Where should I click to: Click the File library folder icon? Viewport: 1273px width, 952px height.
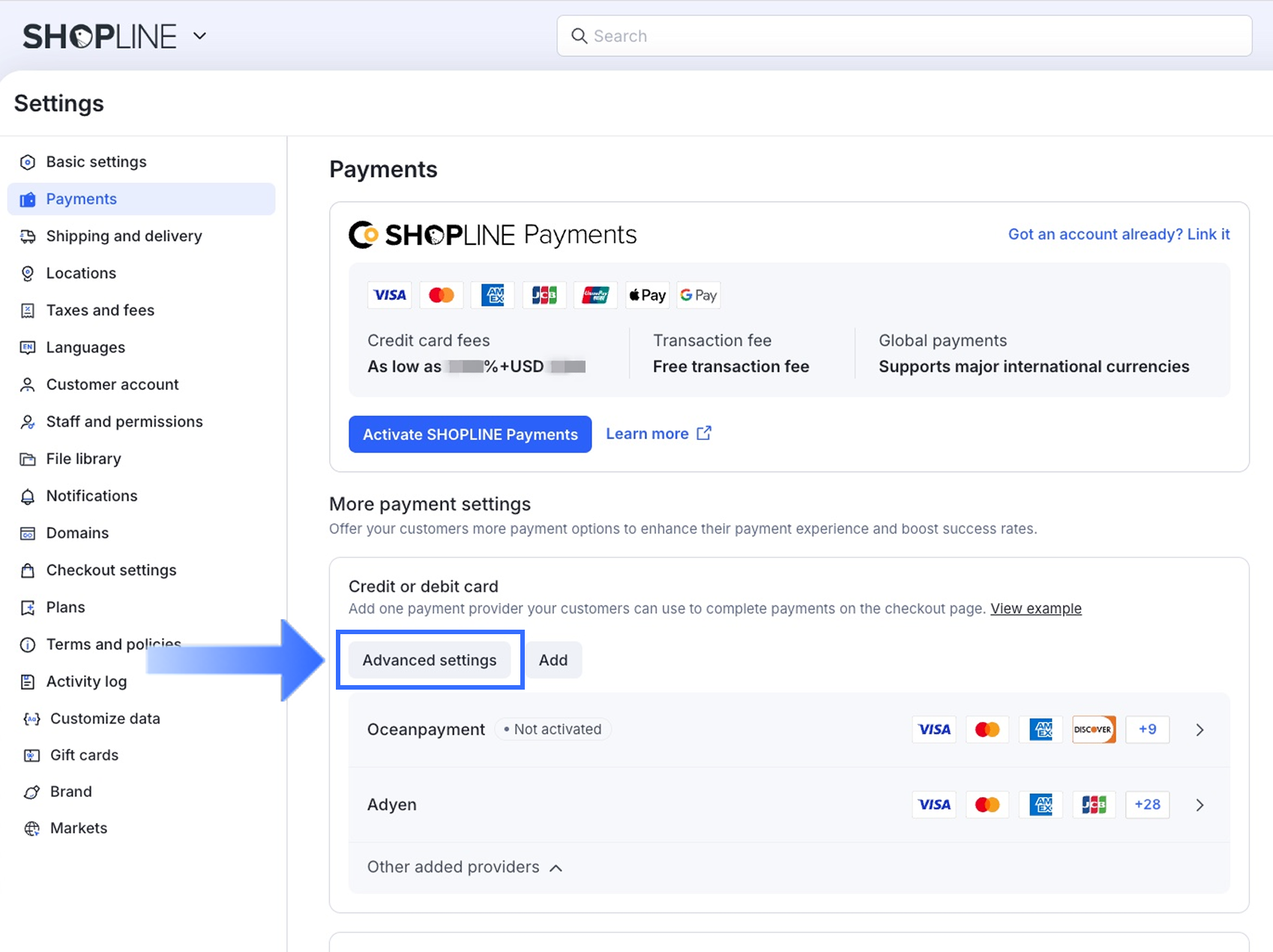coord(28,459)
